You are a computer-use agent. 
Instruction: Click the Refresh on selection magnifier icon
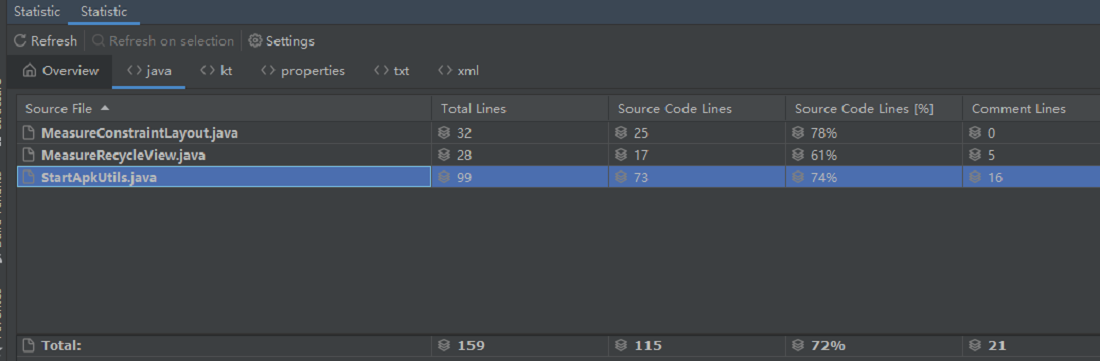point(99,41)
